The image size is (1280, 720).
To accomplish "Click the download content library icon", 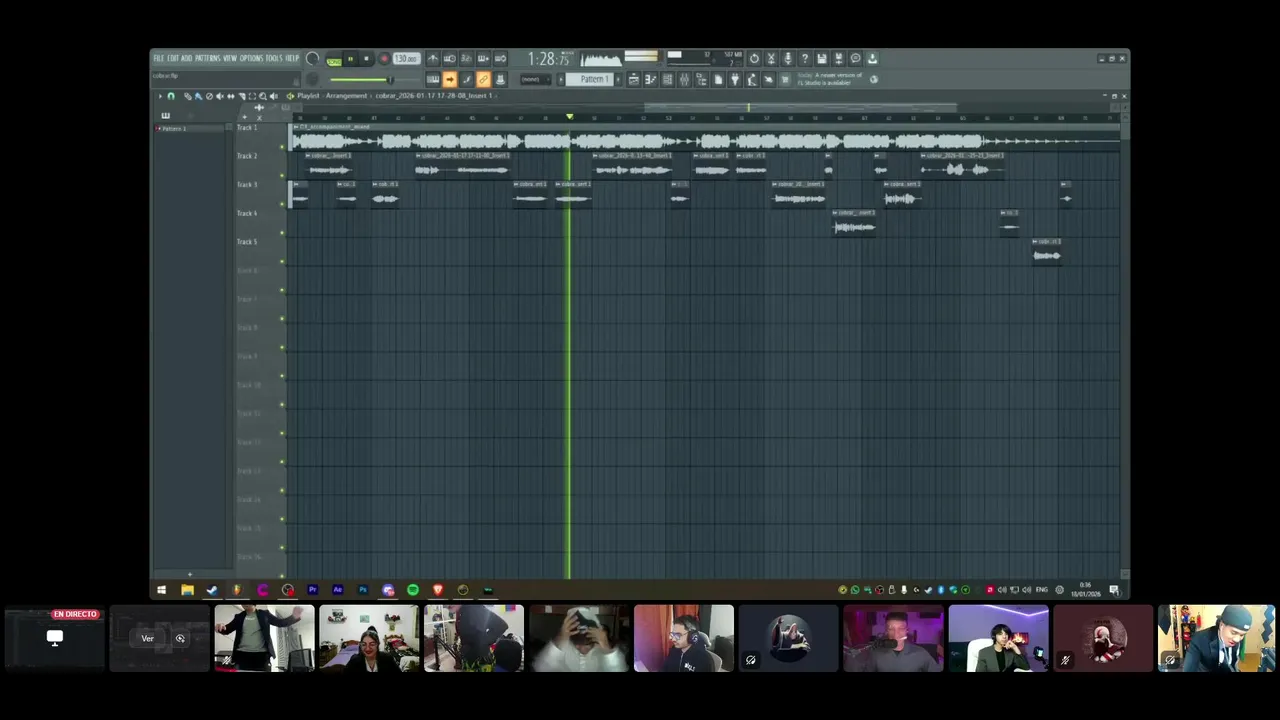I will (872, 58).
